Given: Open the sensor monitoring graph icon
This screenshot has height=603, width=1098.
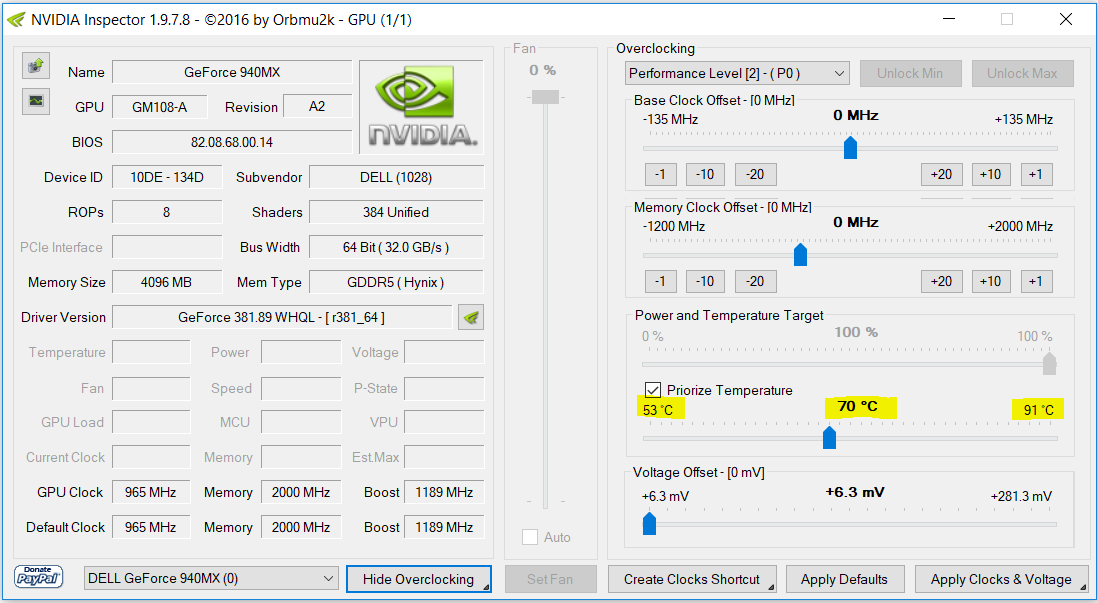Looking at the screenshot, I should coord(36,102).
